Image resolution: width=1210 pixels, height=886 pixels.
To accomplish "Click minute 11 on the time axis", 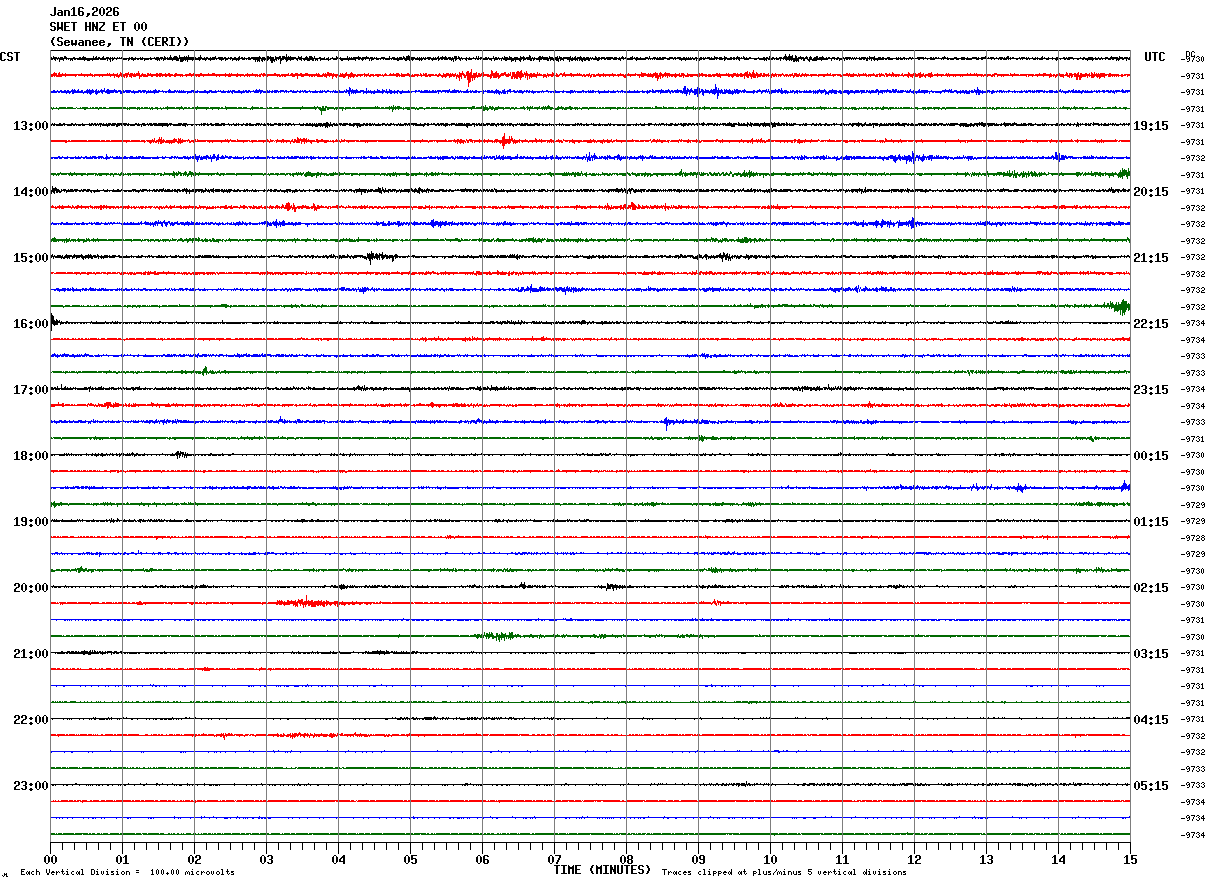I will (x=842, y=859).
